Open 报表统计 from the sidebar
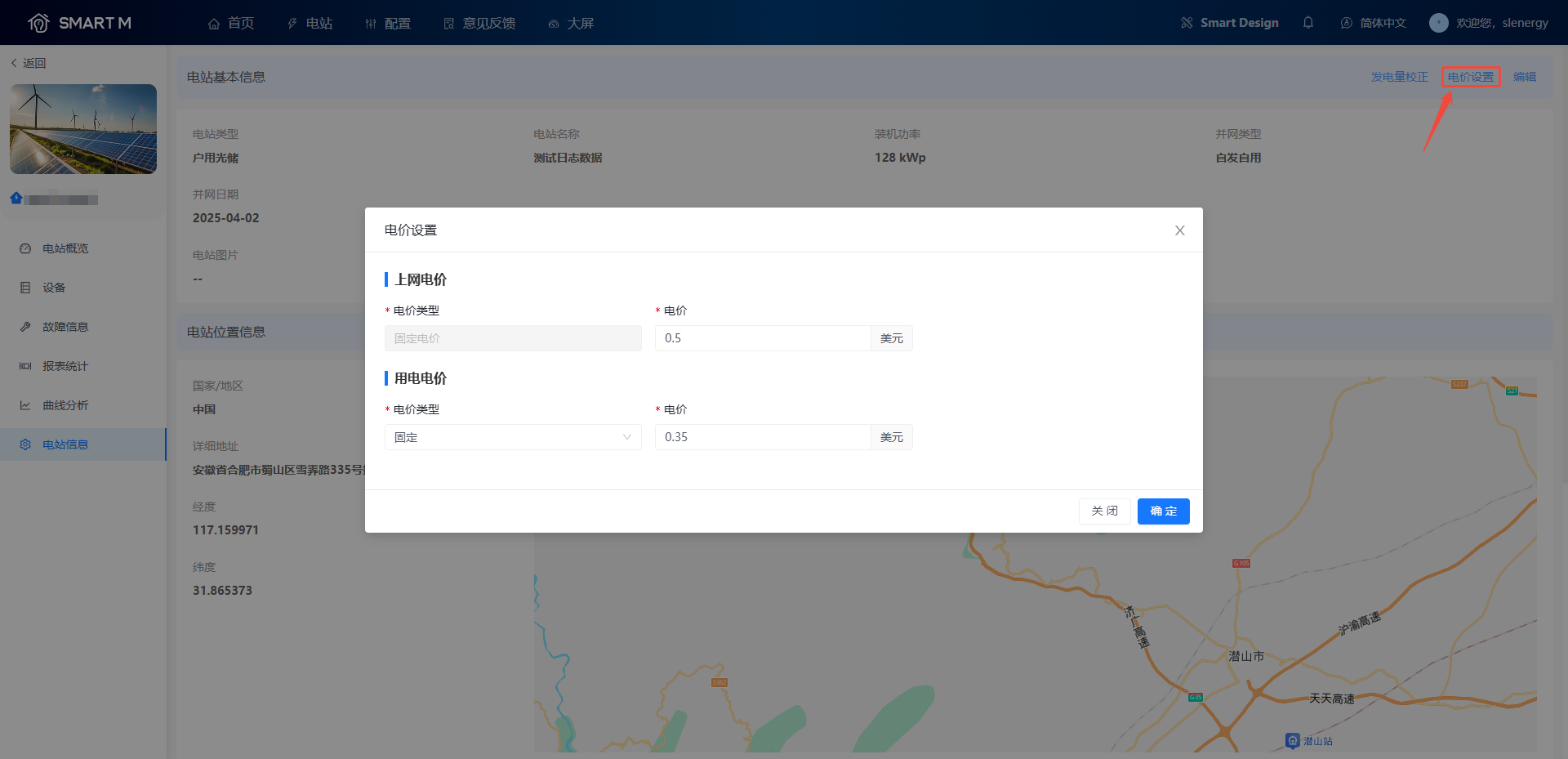 click(x=65, y=366)
